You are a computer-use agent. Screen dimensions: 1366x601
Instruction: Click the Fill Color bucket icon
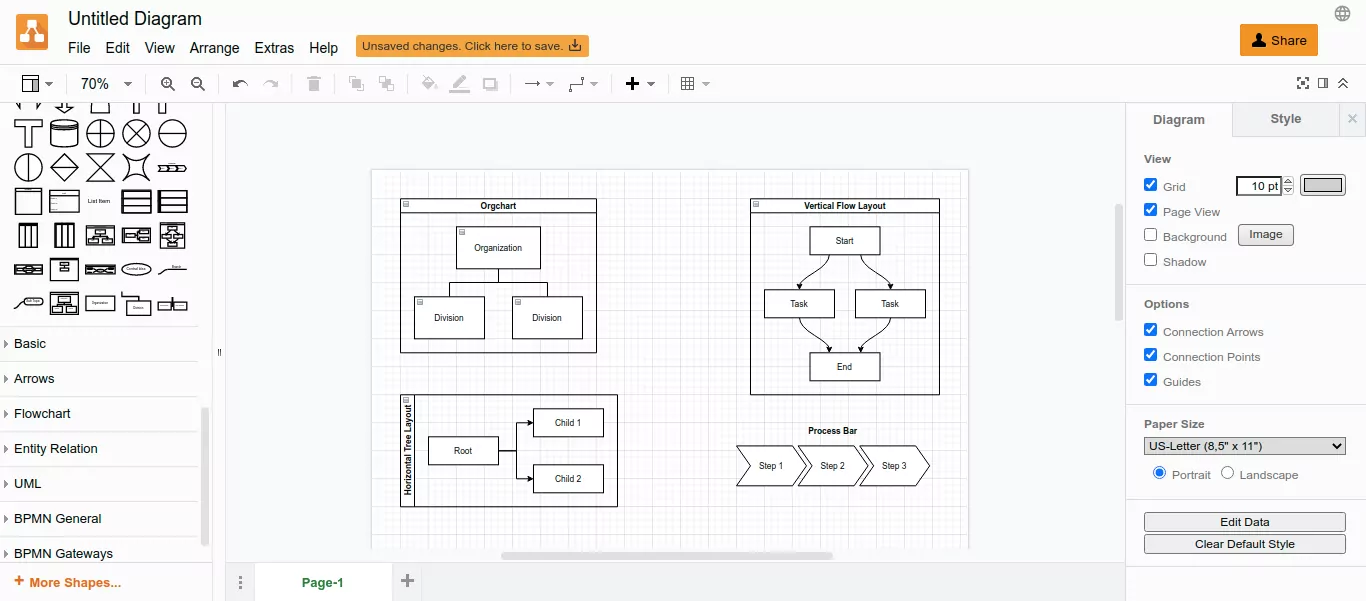[x=429, y=85]
